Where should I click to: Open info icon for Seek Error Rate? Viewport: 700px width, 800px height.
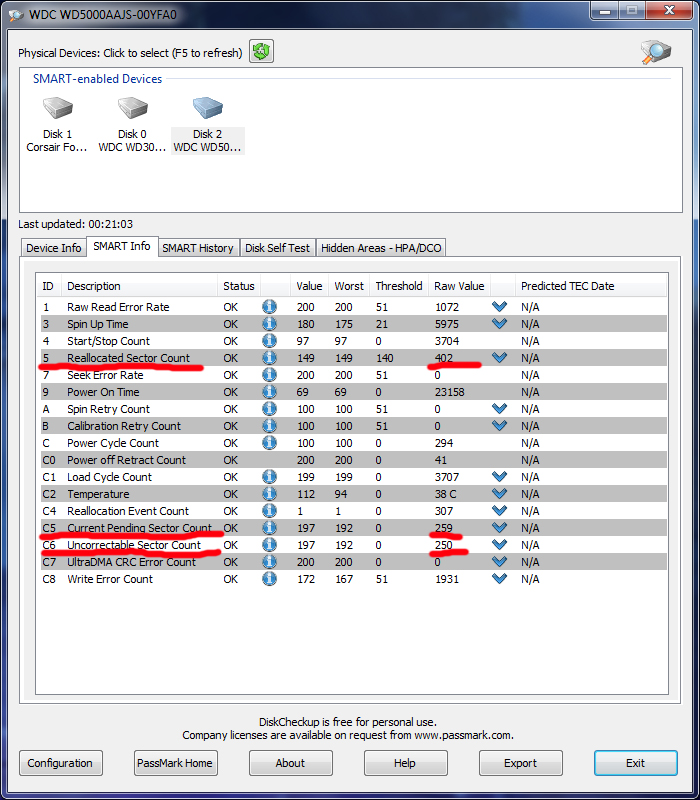(x=269, y=375)
